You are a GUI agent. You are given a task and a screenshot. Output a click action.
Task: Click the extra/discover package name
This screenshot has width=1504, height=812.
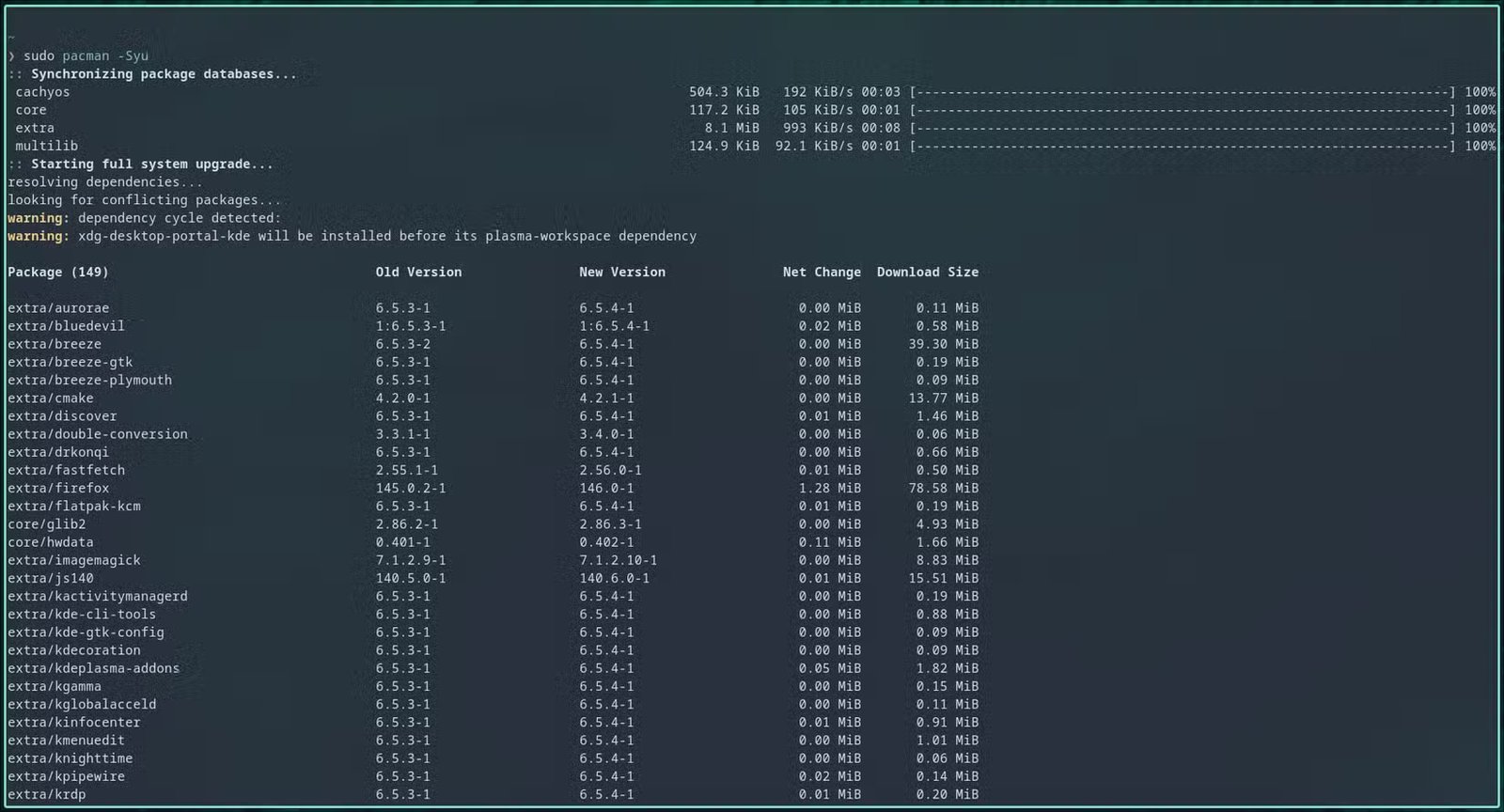point(62,415)
